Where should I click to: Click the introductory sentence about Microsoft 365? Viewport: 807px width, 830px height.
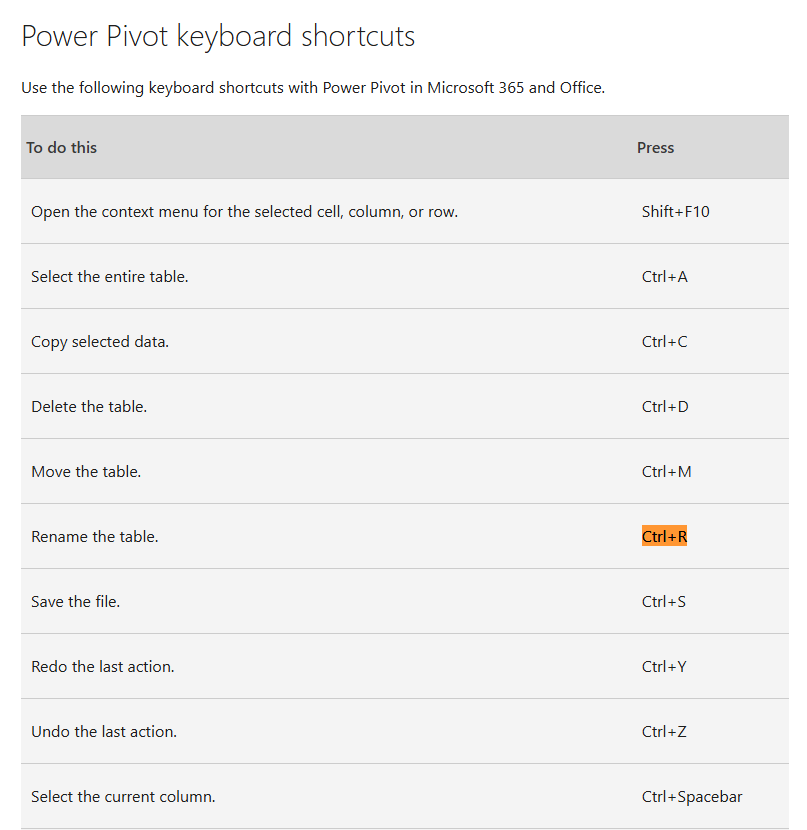313,88
